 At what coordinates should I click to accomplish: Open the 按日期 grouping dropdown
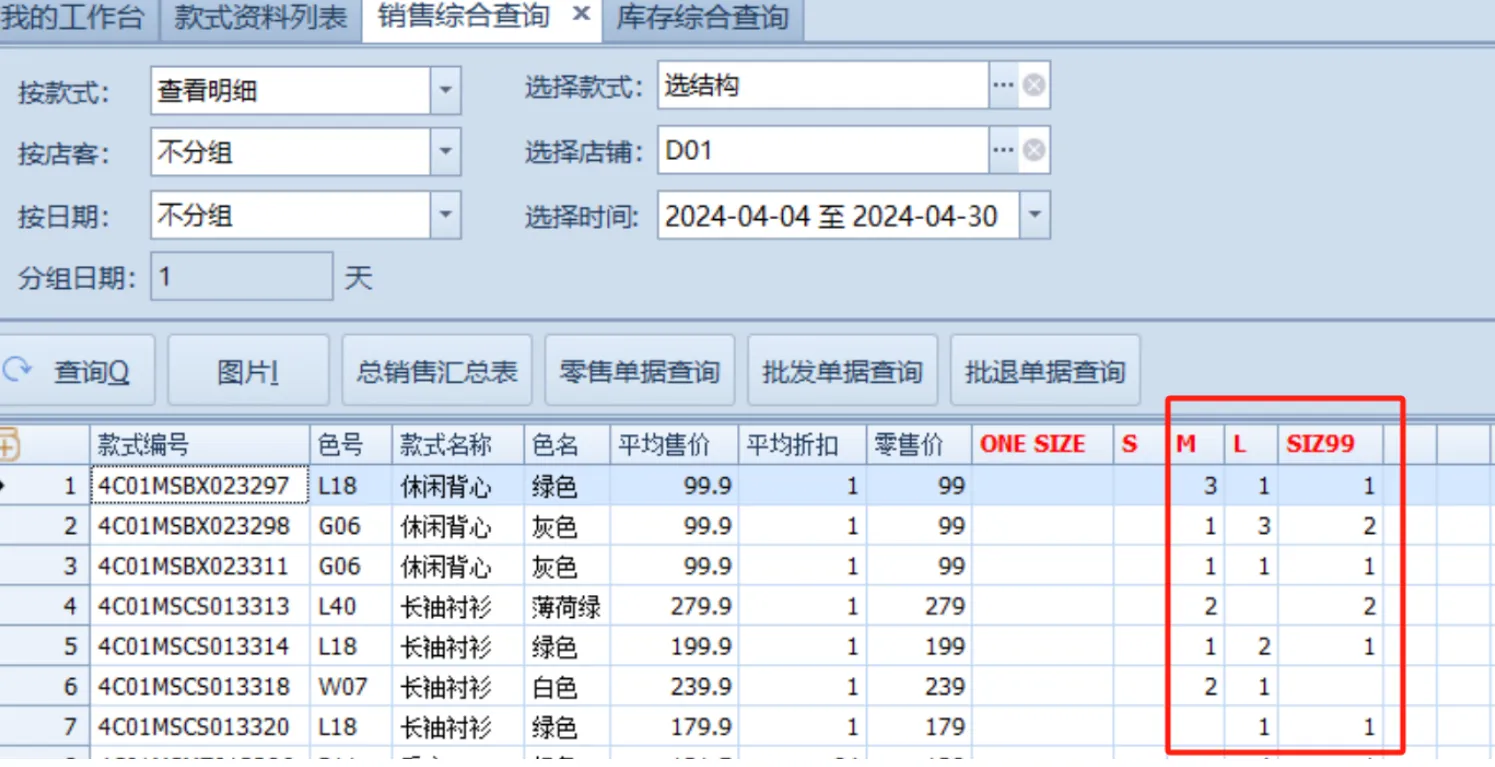[445, 215]
